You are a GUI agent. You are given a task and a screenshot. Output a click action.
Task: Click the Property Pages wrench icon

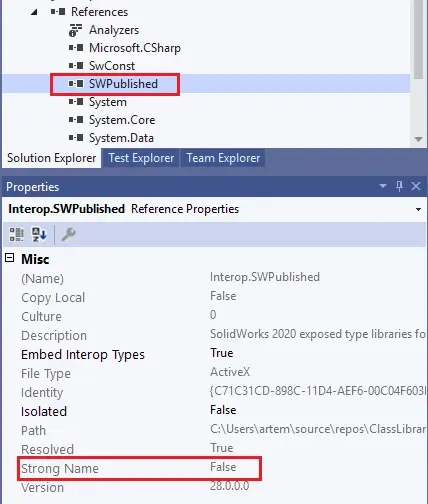coord(69,234)
